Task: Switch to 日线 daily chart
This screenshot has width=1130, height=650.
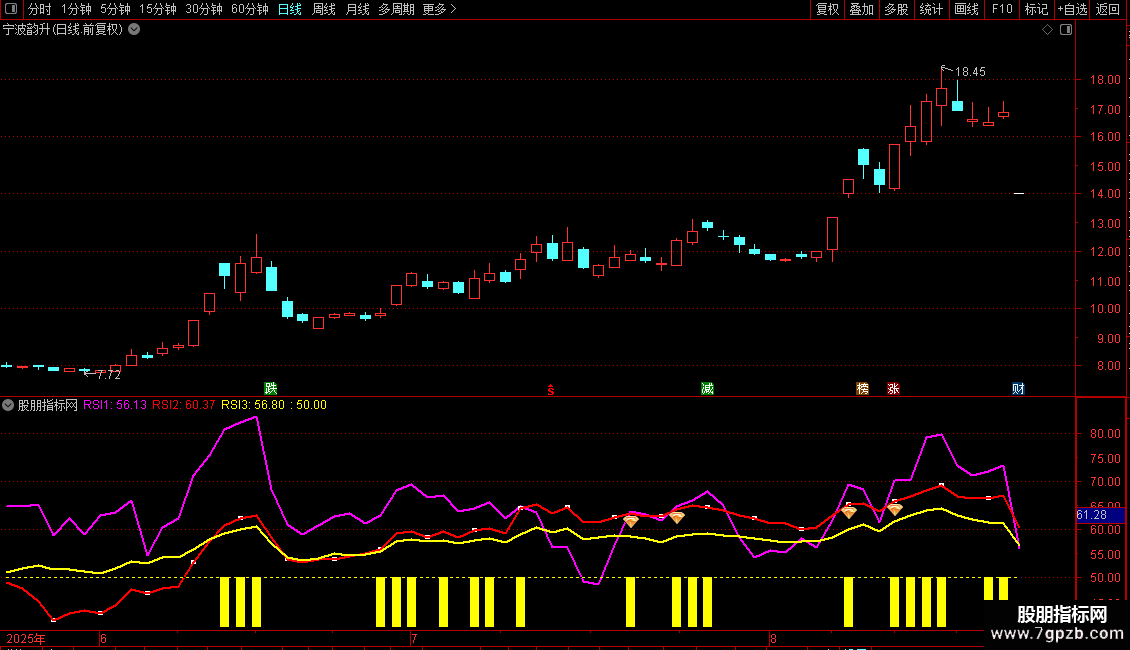Action: pyautogui.click(x=290, y=9)
